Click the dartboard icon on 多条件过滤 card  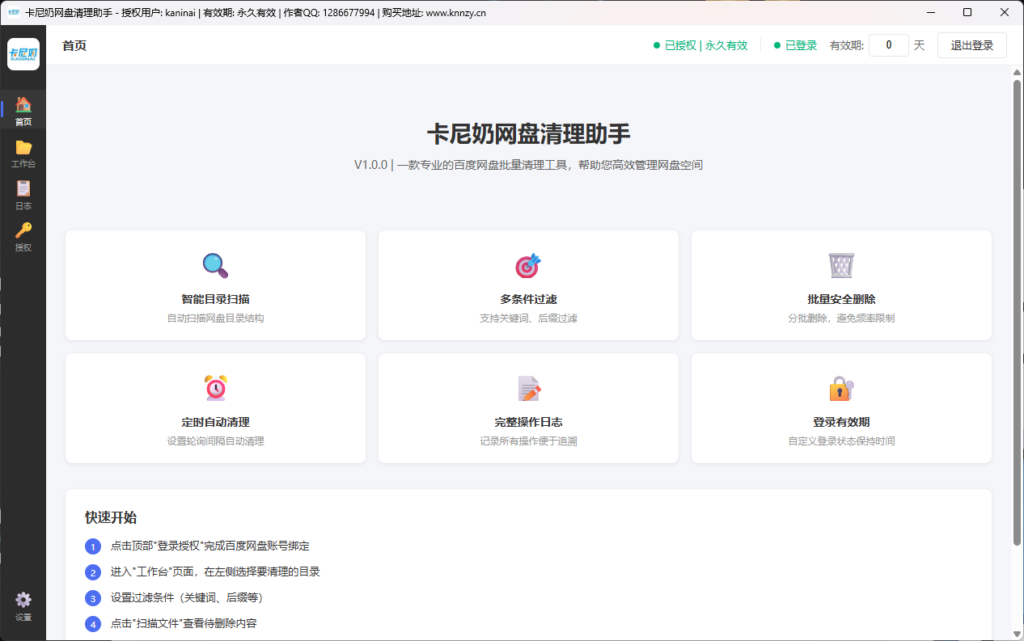click(528, 267)
